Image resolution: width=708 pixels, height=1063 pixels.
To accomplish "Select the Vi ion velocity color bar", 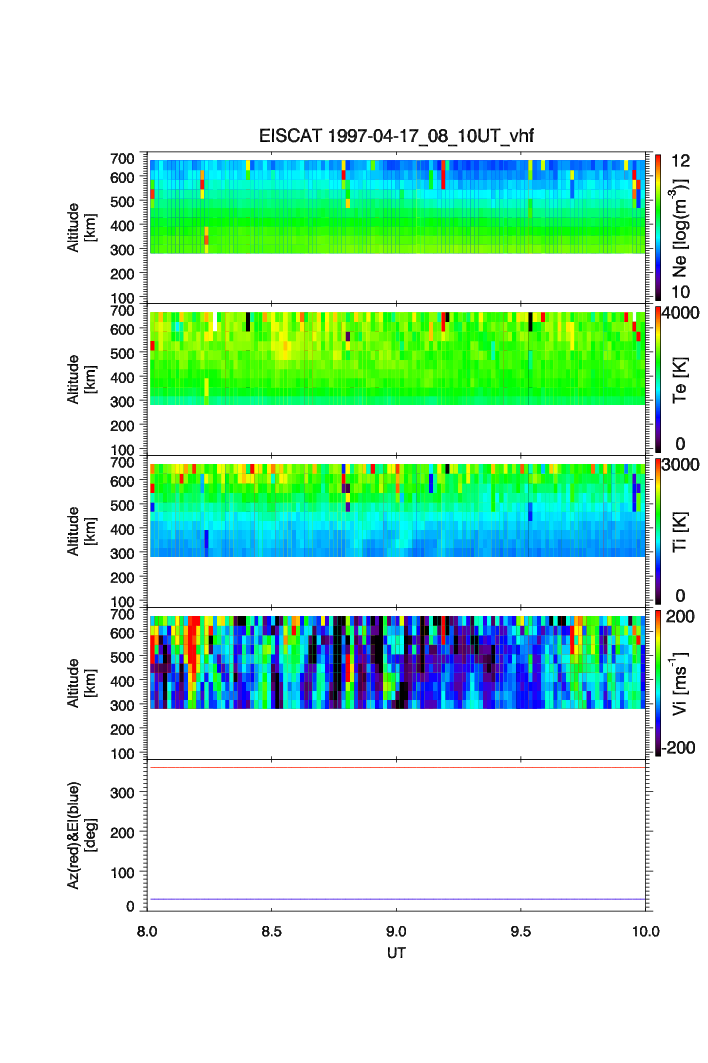I will point(658,683).
